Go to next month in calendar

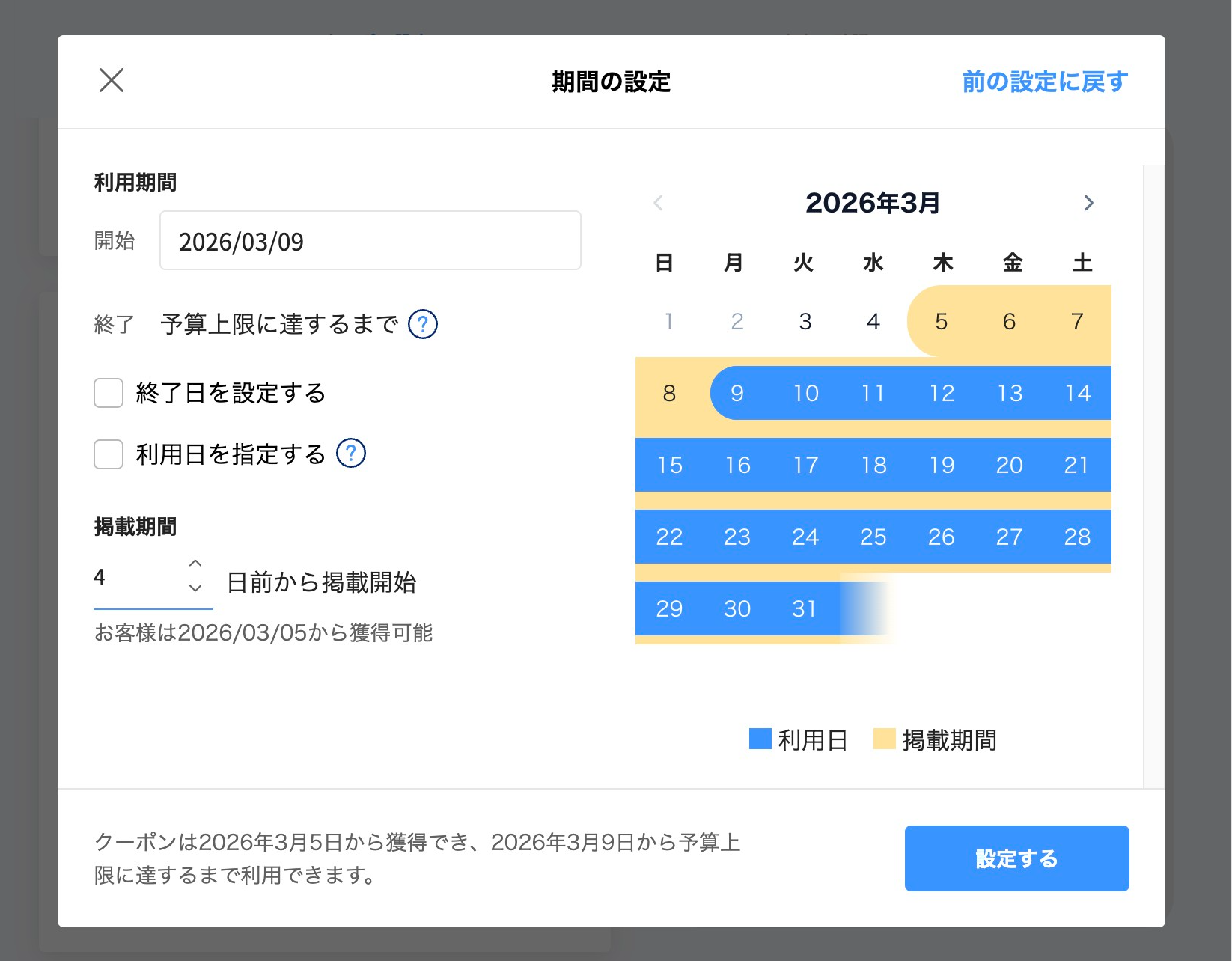coord(1088,203)
